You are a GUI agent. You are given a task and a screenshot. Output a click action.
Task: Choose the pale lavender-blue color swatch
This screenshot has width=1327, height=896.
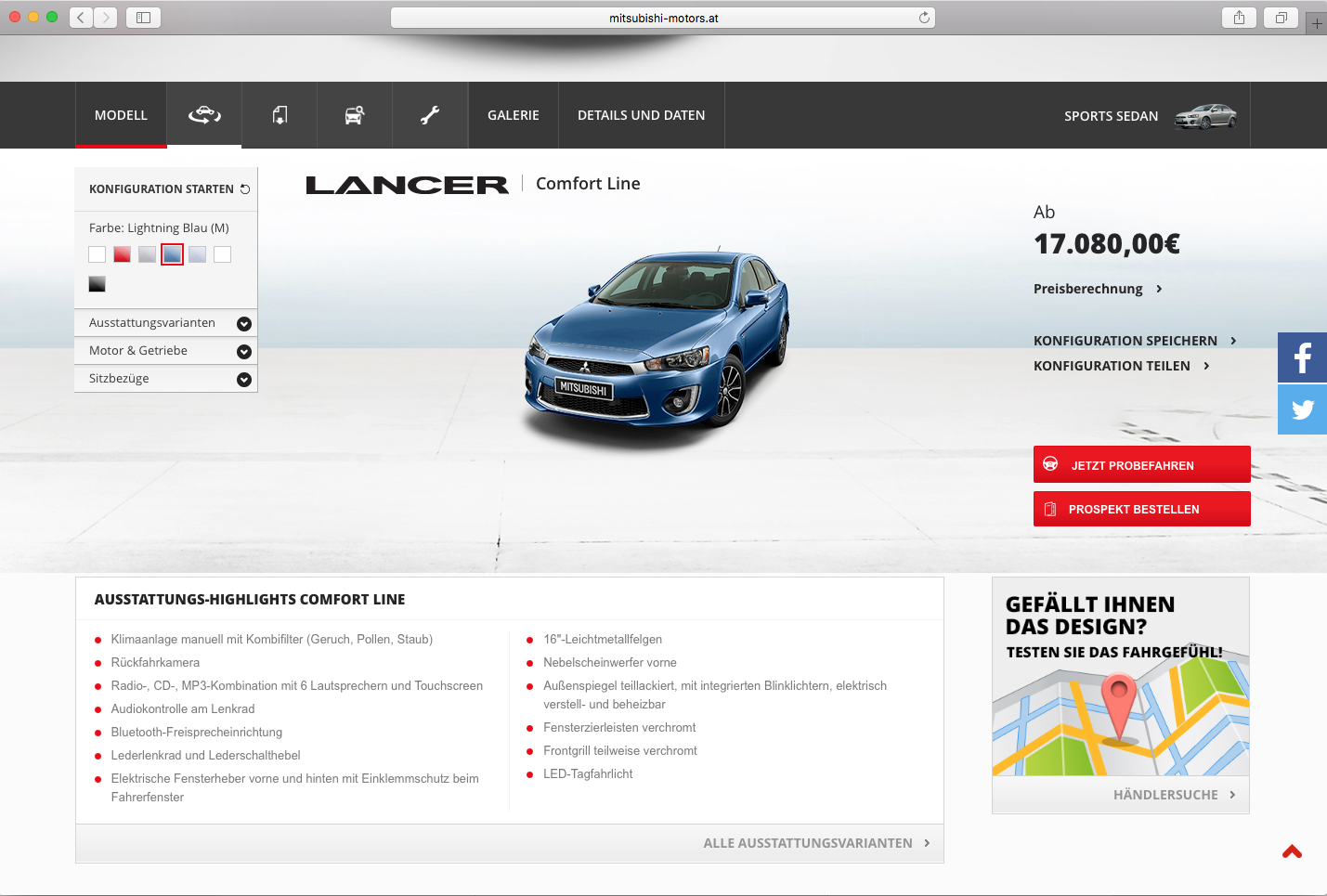(197, 254)
